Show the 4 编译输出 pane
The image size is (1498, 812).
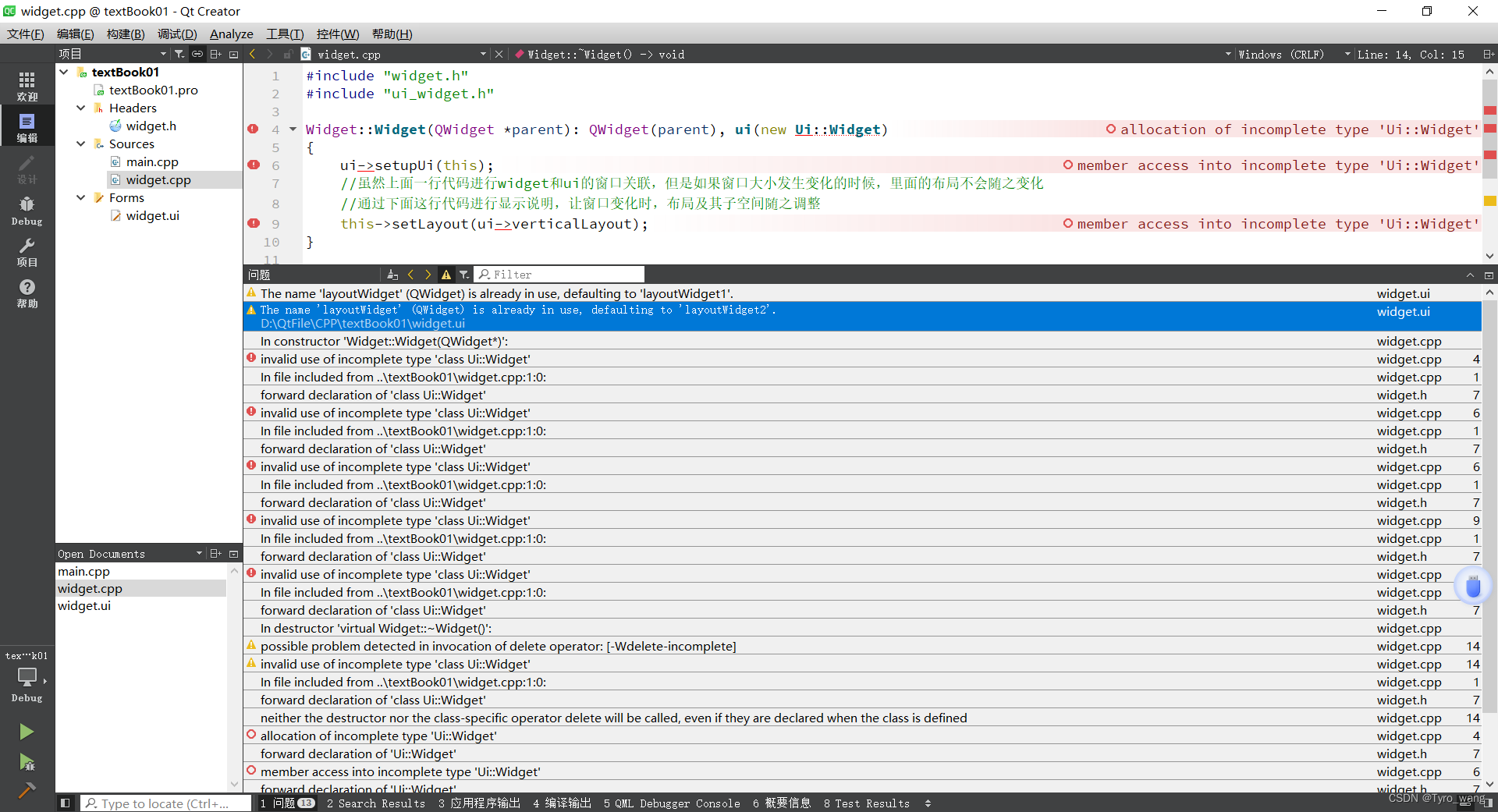(562, 803)
